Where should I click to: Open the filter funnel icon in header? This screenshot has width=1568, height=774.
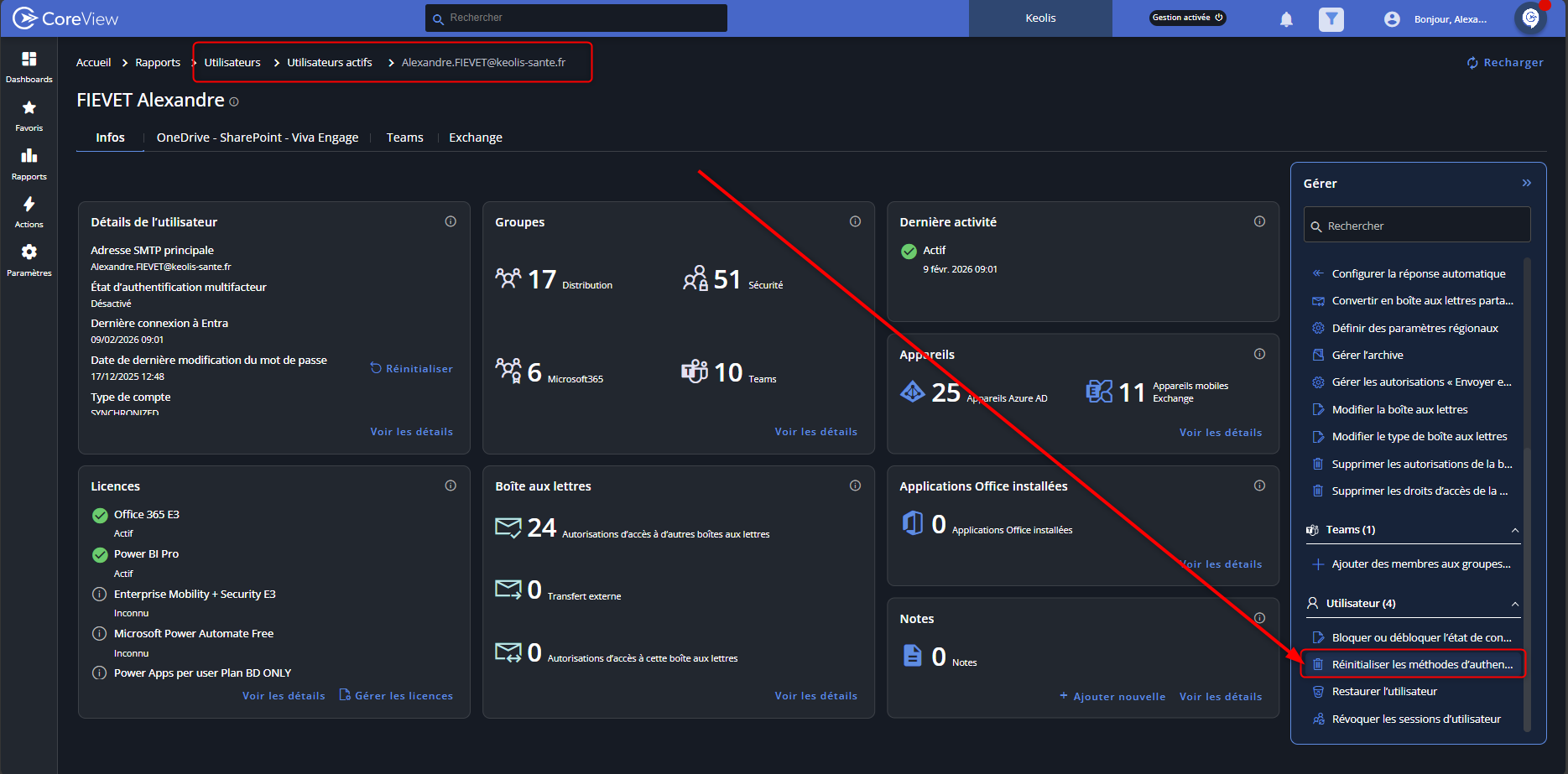pos(1331,18)
